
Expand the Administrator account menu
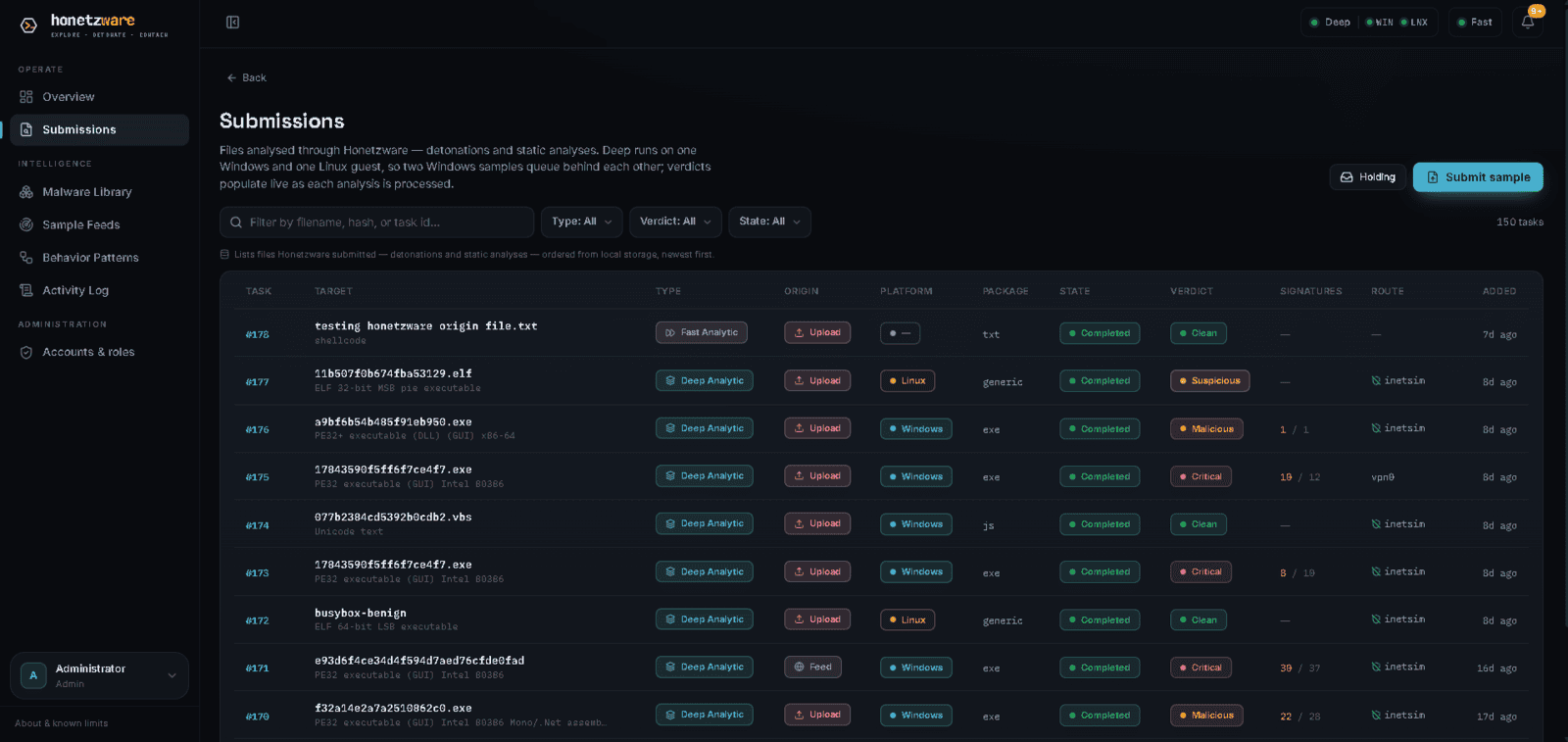(99, 675)
